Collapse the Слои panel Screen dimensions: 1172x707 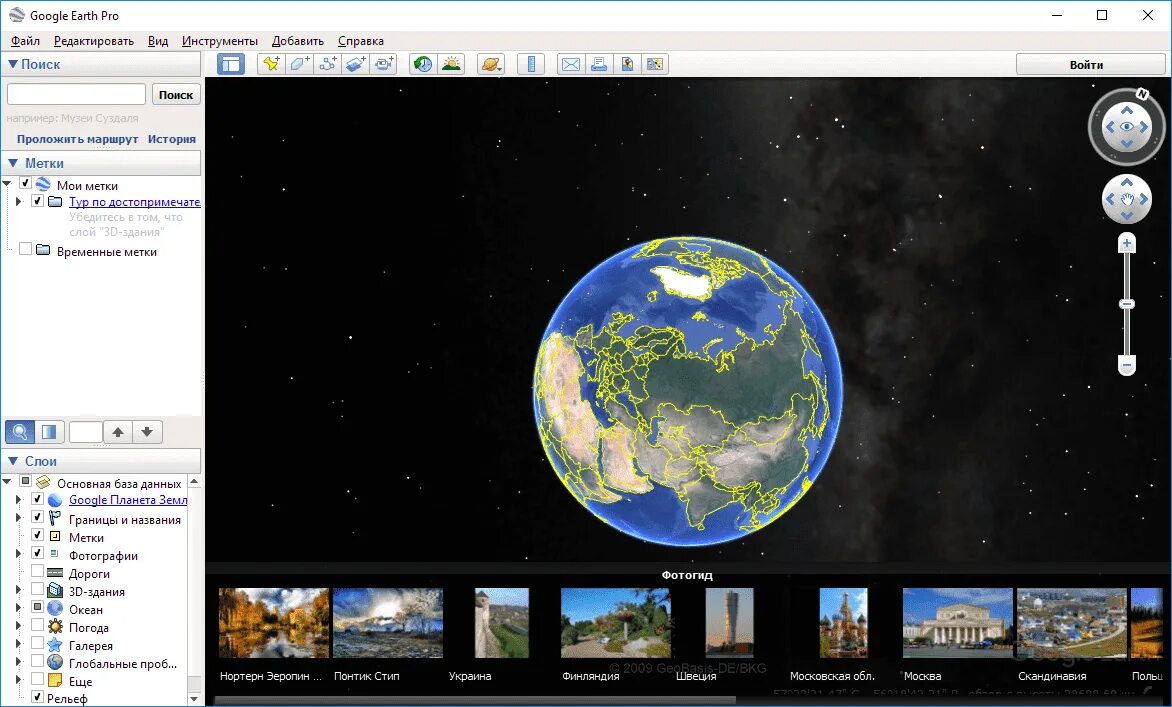[12, 460]
